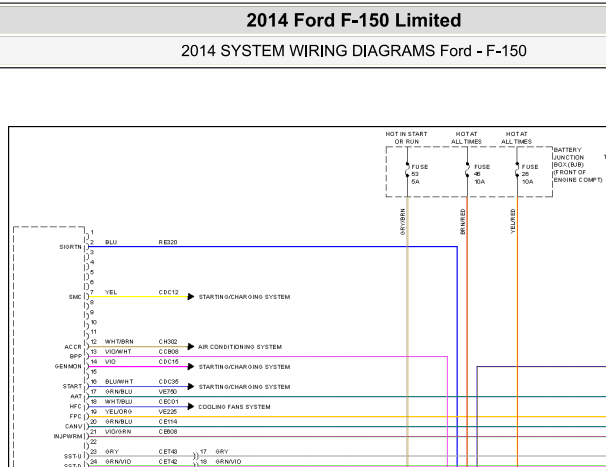The height and width of the screenshot is (467, 606).
Task: Click circuit code 'CH302'
Action: coord(168,342)
